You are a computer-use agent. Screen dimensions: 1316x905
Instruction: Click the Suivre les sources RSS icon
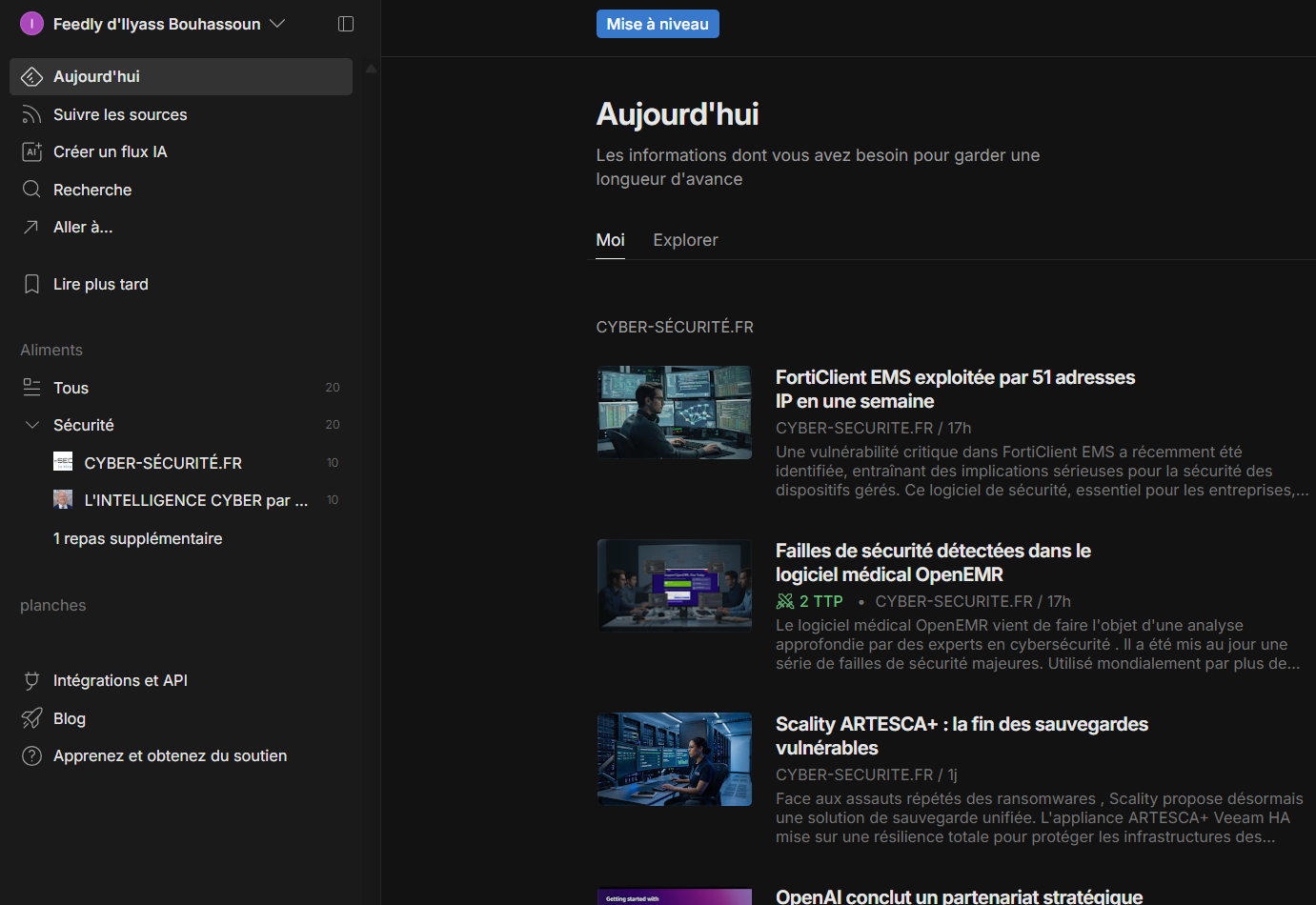point(31,115)
